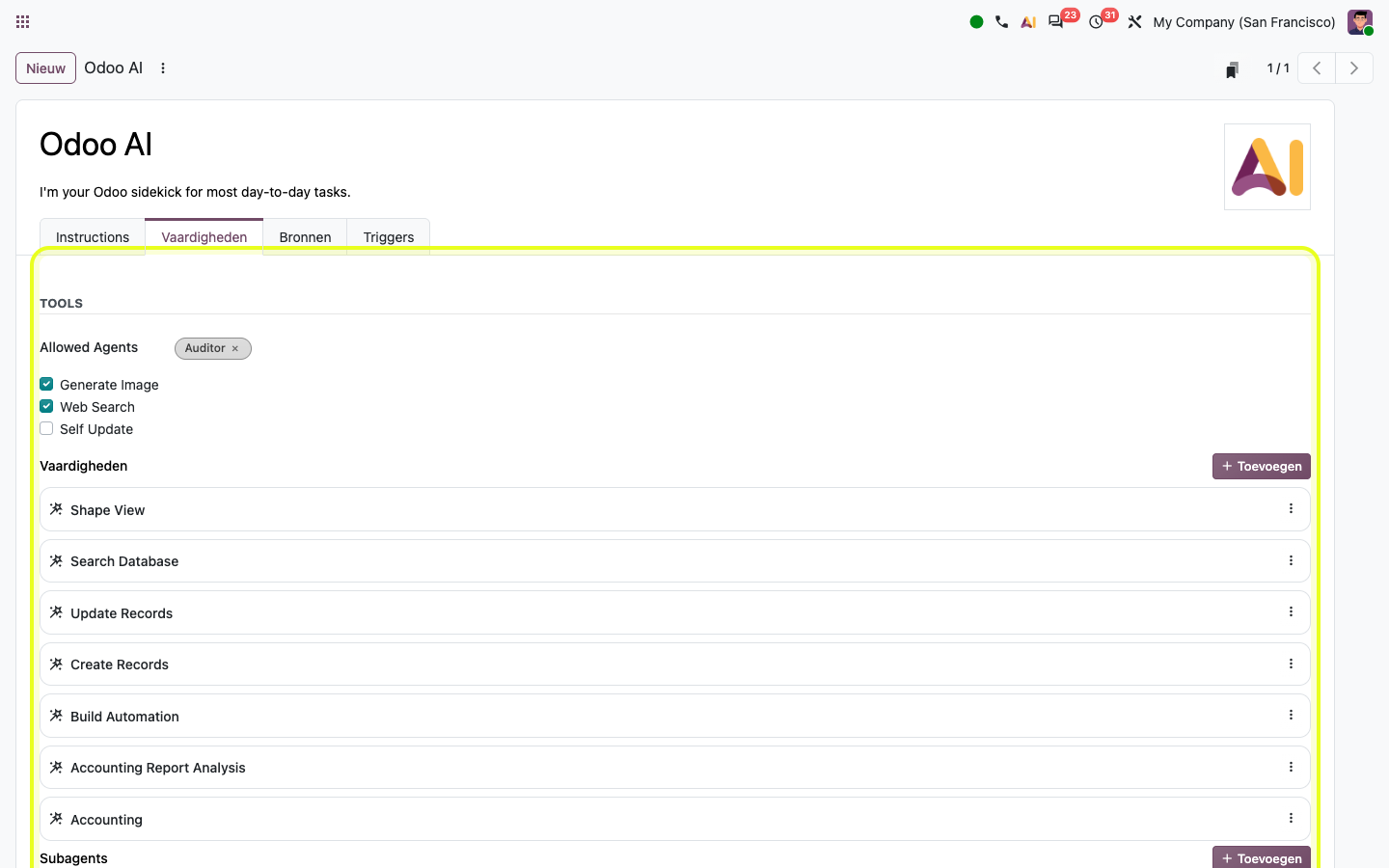The image size is (1389, 868).
Task: Uncheck the Web Search checkbox
Action: pos(46,406)
